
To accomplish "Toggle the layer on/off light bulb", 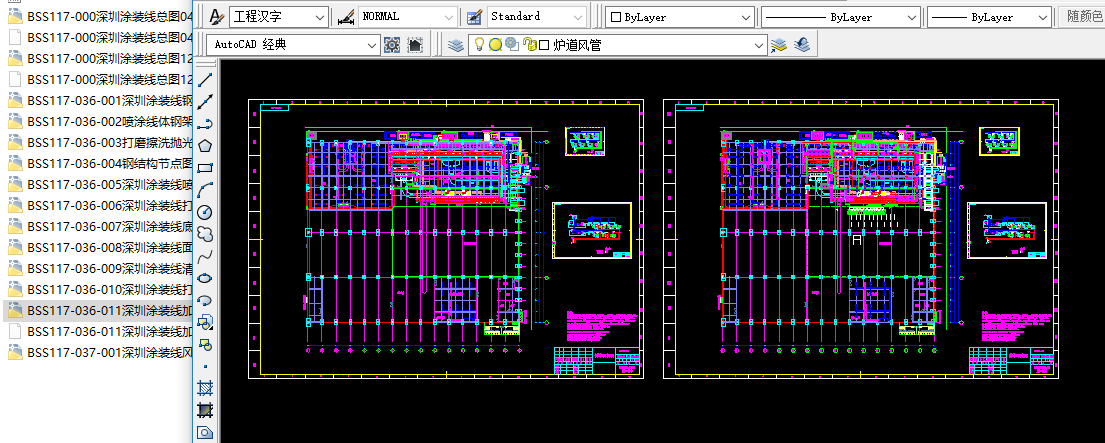I will [x=479, y=44].
